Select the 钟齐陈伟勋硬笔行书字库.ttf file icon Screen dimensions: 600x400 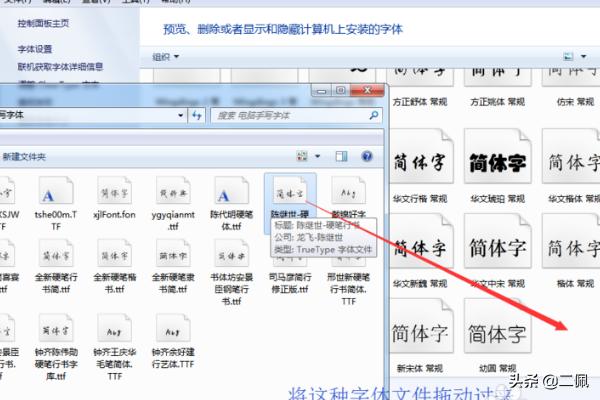pos(56,328)
